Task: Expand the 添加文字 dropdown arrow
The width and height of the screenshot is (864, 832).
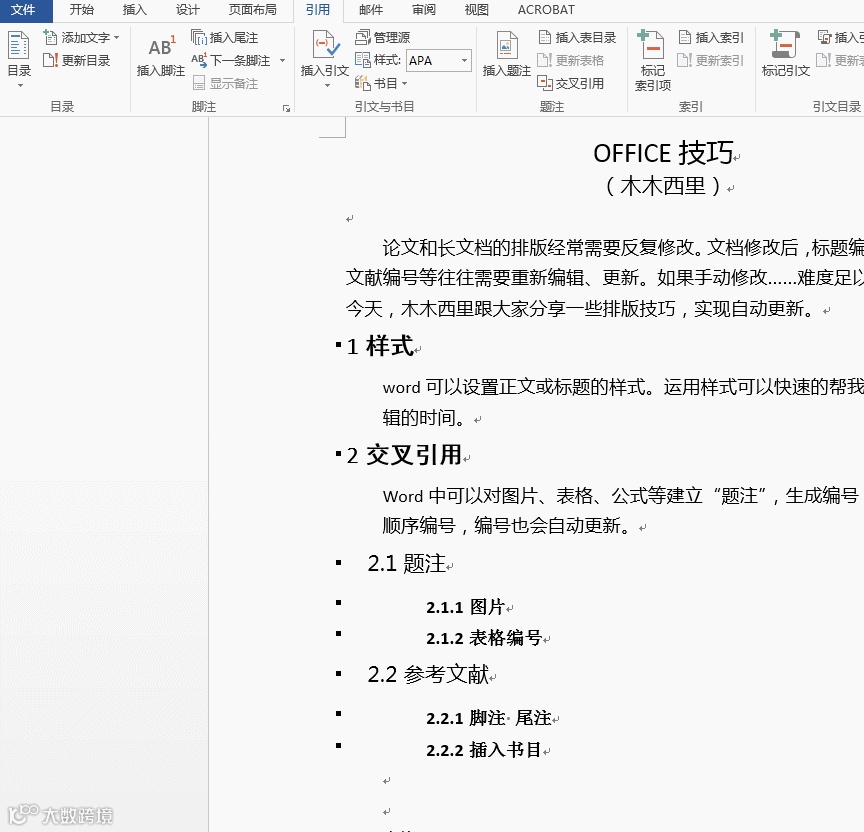Action: (x=116, y=38)
